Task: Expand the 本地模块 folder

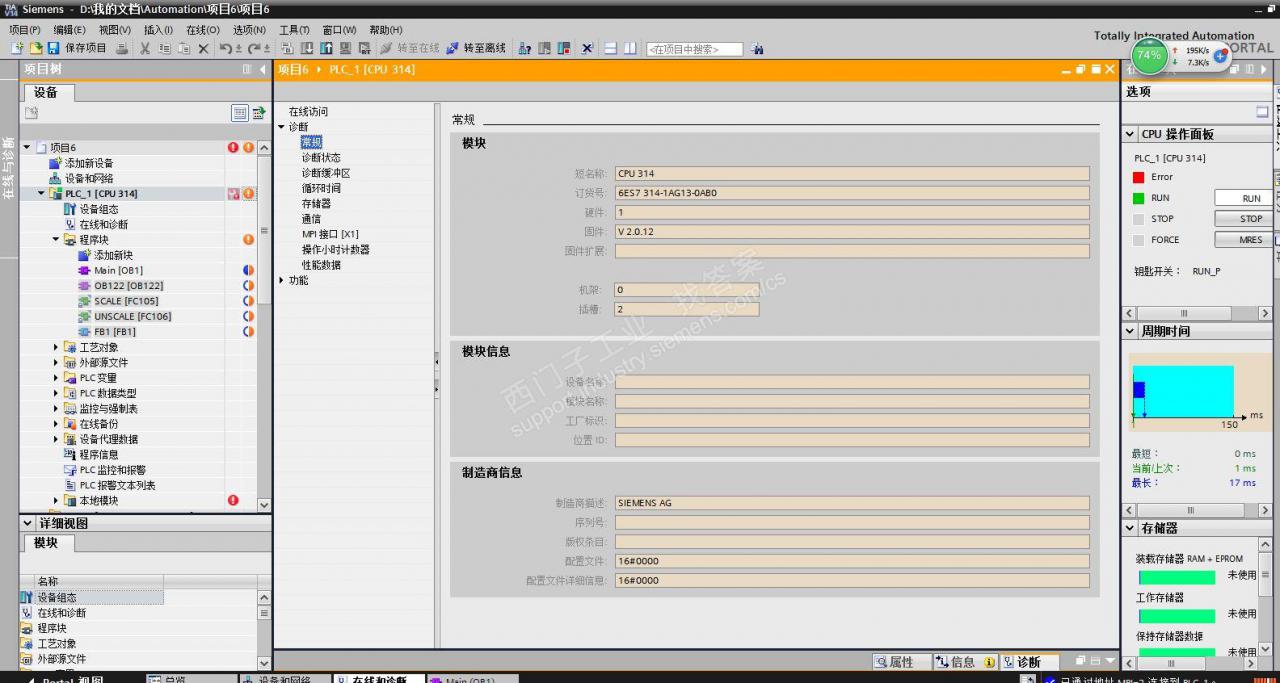Action: click(56, 501)
